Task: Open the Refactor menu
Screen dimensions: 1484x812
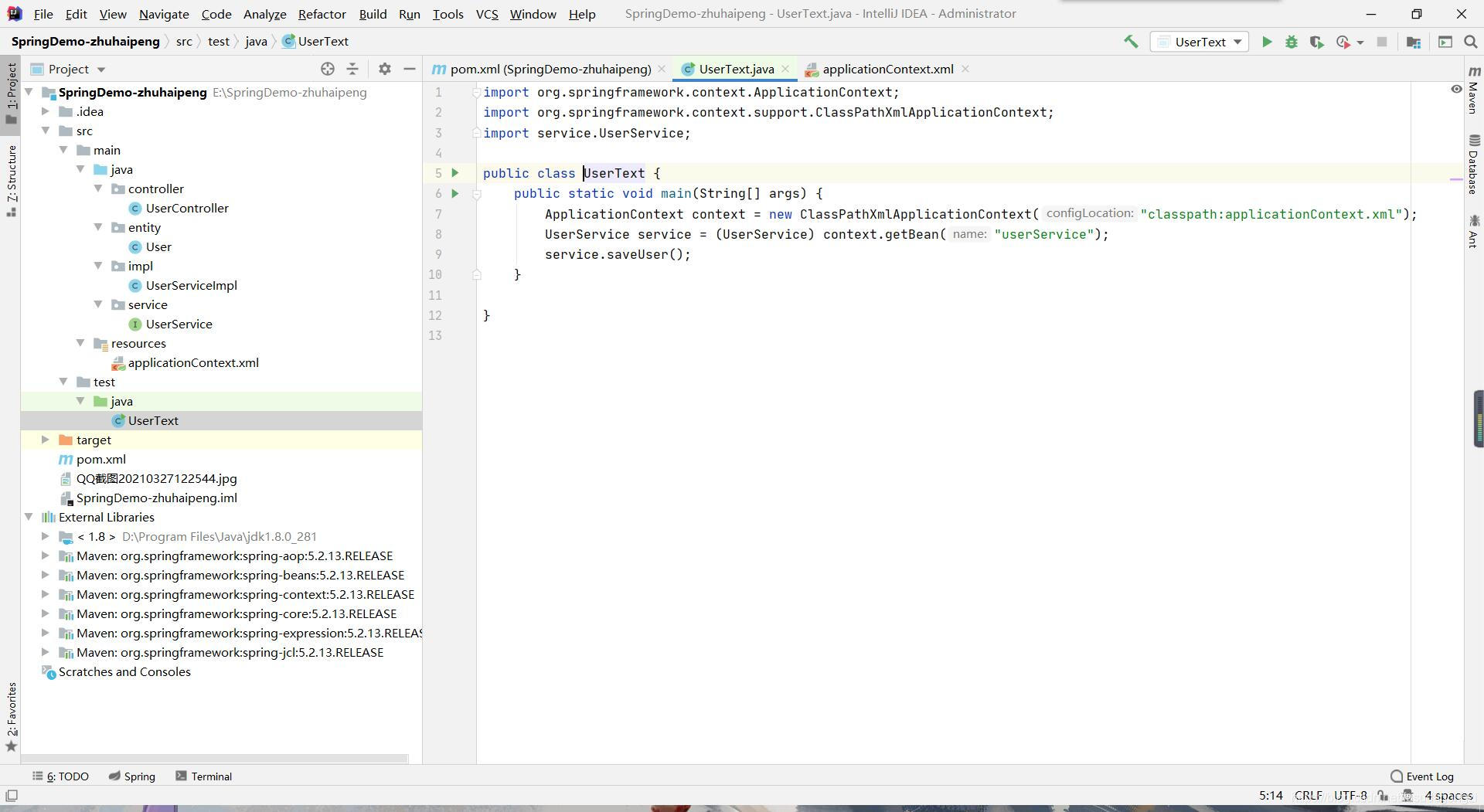Action: pos(322,14)
